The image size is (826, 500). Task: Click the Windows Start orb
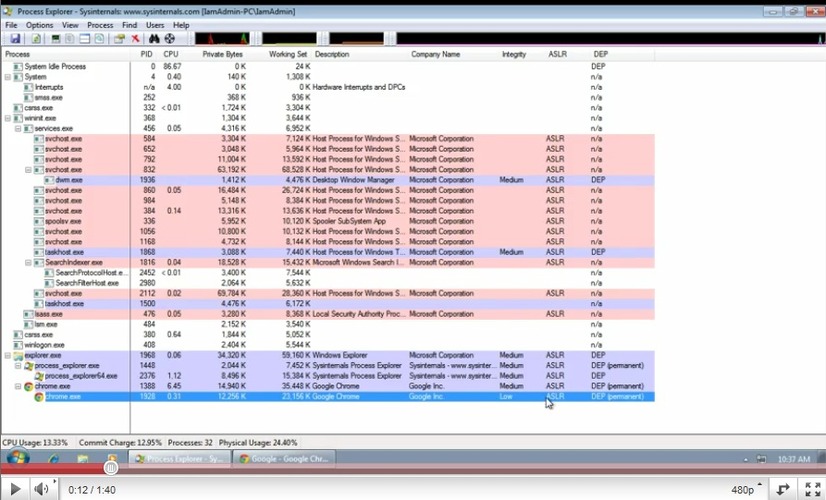[17, 457]
